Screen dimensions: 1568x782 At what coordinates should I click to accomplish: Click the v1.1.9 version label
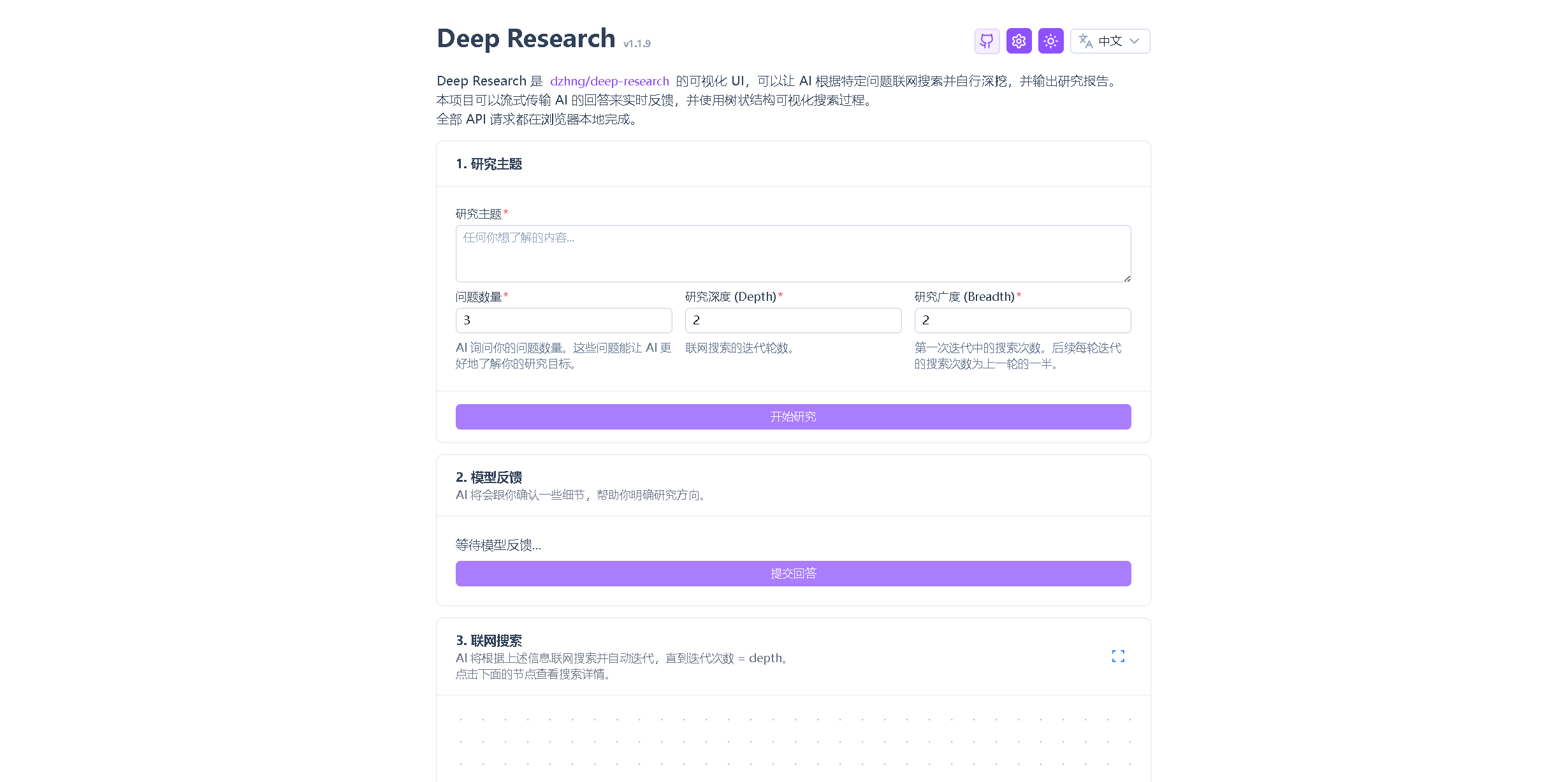[637, 44]
